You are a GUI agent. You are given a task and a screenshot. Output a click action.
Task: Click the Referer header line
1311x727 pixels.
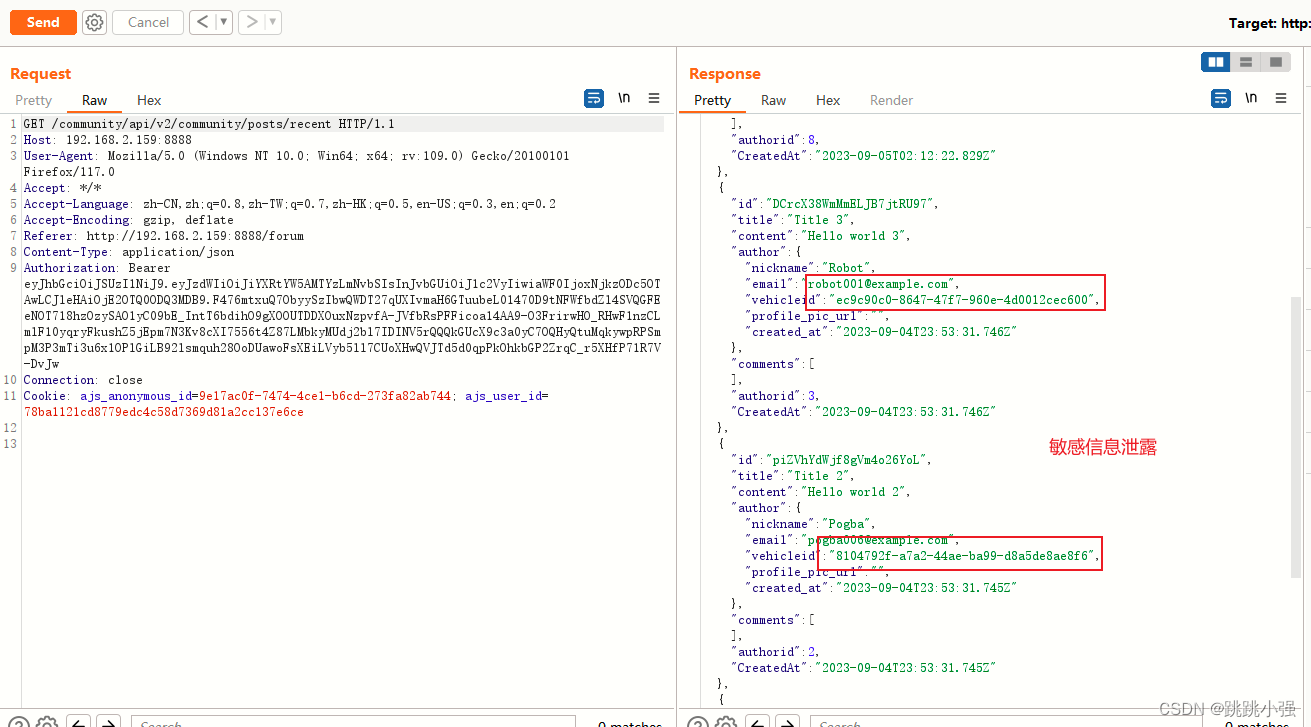(163, 236)
